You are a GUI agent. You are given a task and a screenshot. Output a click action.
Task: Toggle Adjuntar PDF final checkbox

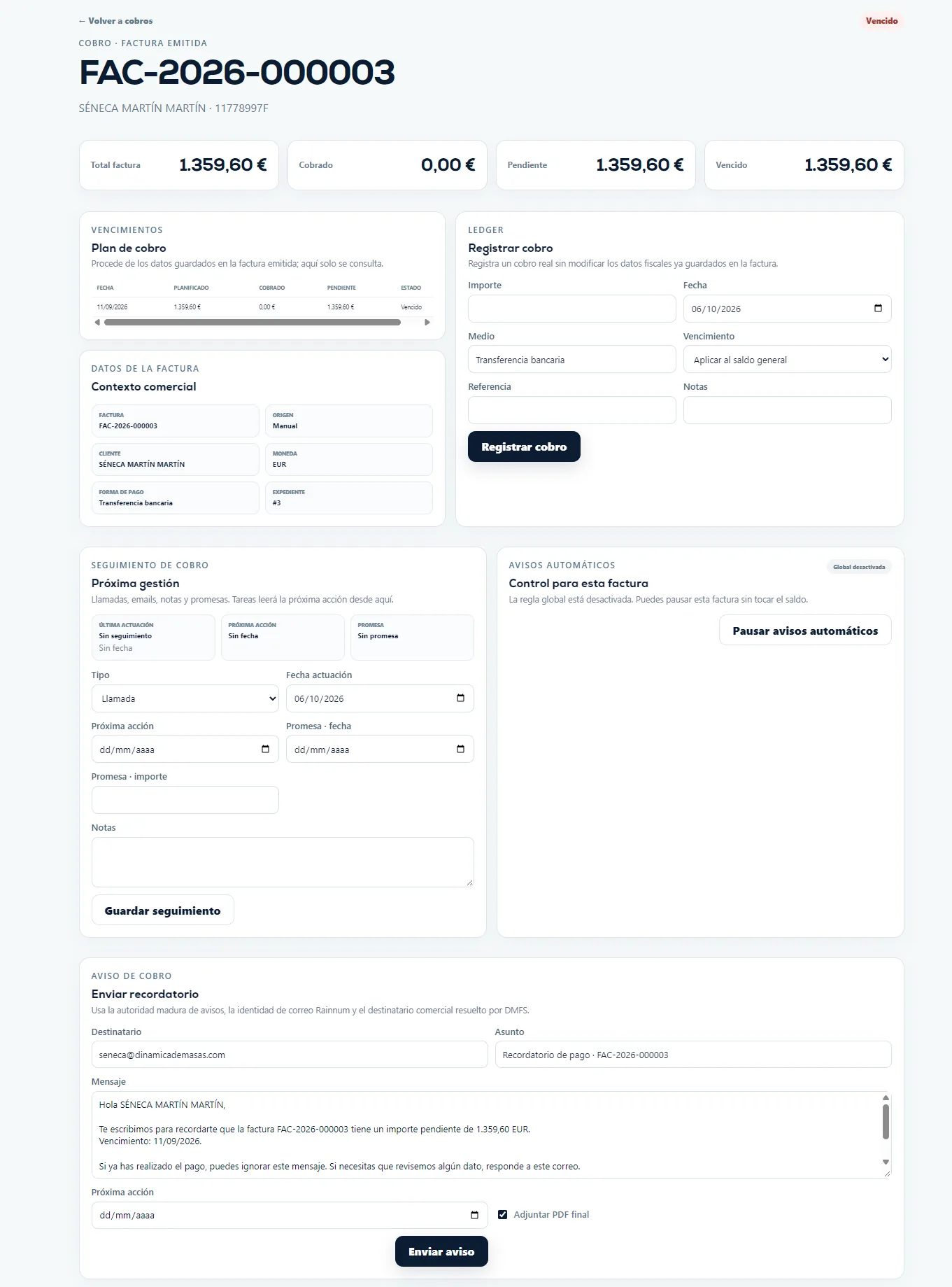pos(502,1215)
